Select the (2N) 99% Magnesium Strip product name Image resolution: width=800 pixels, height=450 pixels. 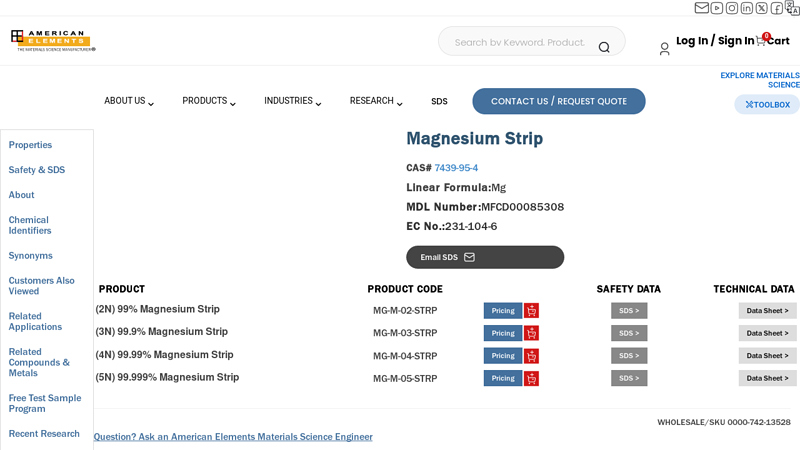(x=157, y=309)
